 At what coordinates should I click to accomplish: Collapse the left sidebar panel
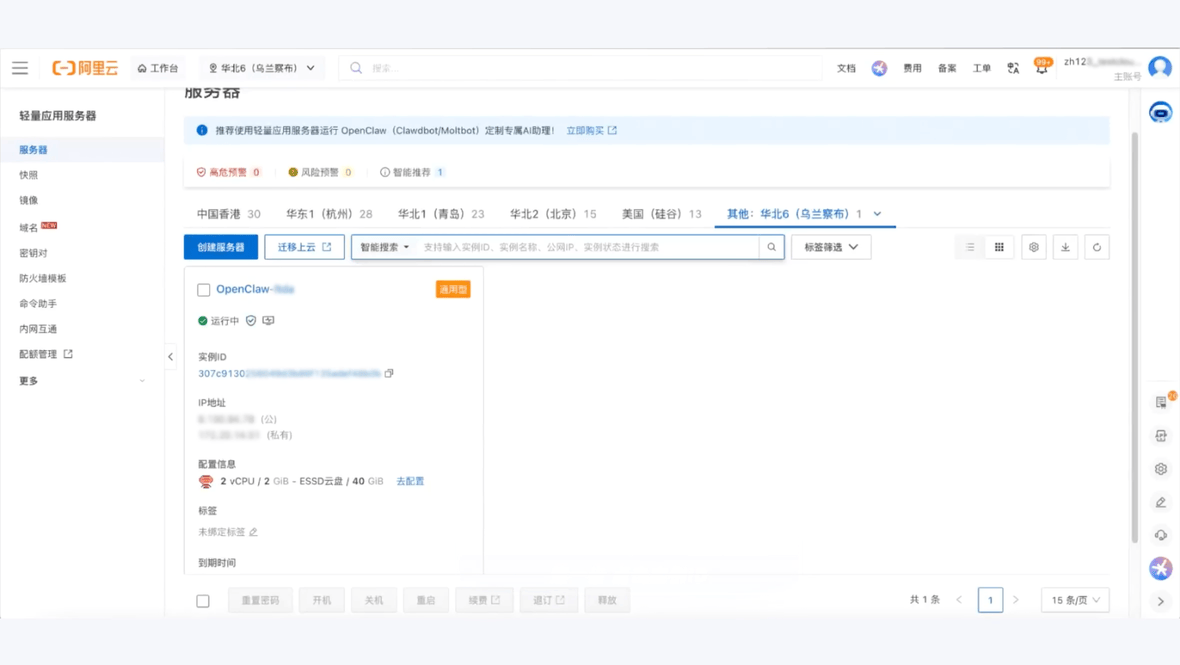tap(170, 357)
